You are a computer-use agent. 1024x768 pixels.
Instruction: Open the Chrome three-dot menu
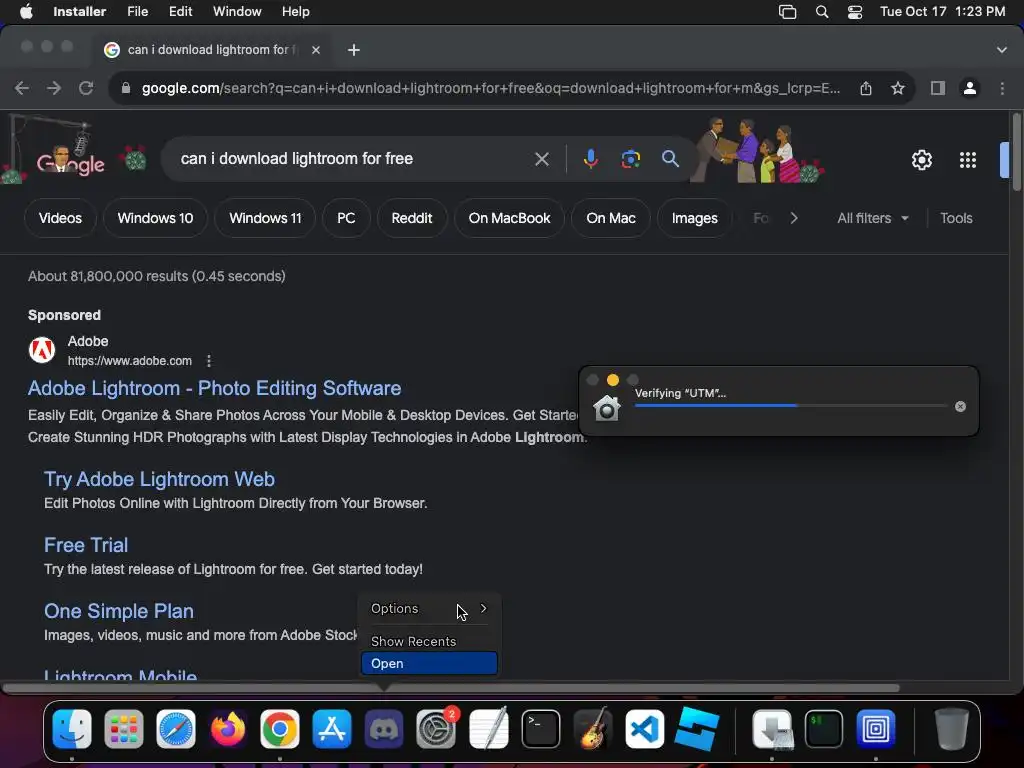pyautogui.click(x=1002, y=88)
